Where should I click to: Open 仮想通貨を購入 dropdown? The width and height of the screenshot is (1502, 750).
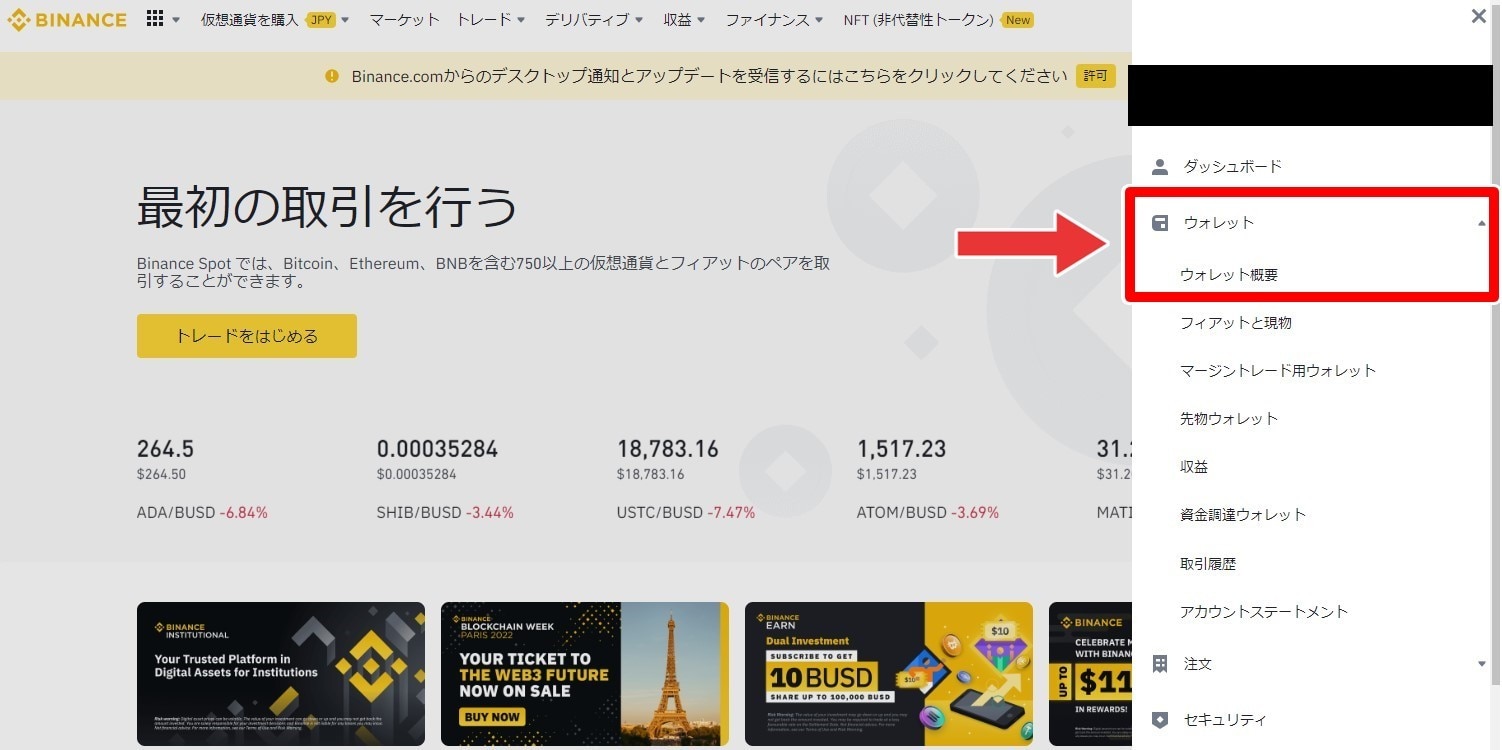click(275, 20)
